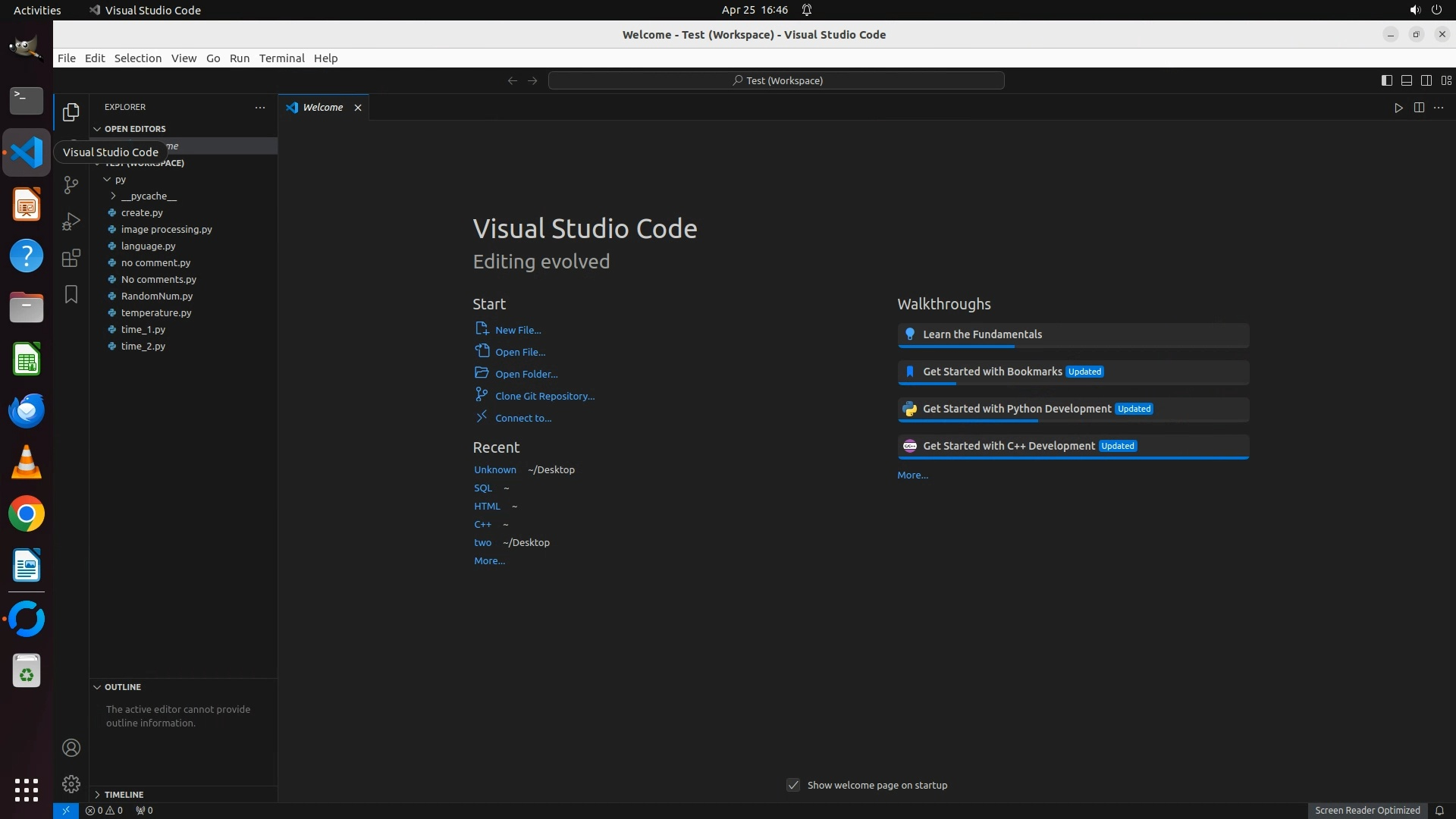
Task: Click the split editor right icon
Action: pos(1418,108)
